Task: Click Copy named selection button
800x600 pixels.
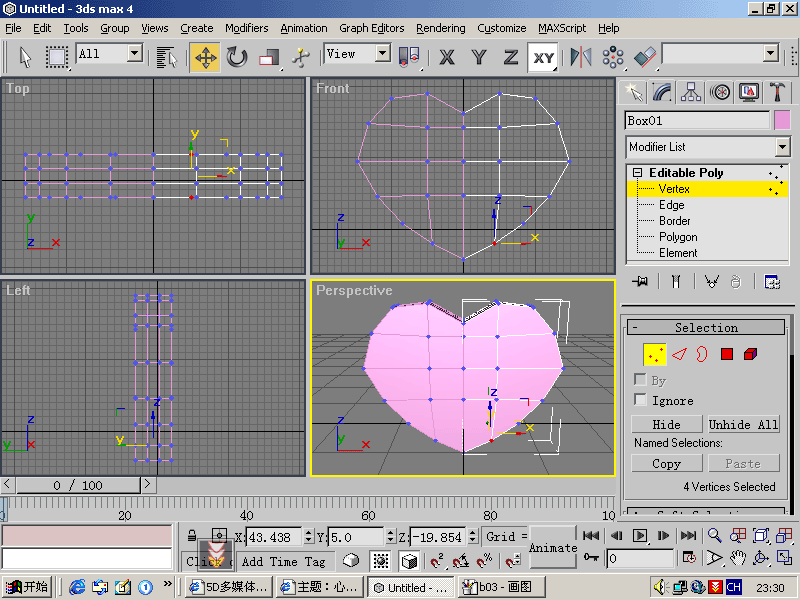Action: (x=666, y=464)
